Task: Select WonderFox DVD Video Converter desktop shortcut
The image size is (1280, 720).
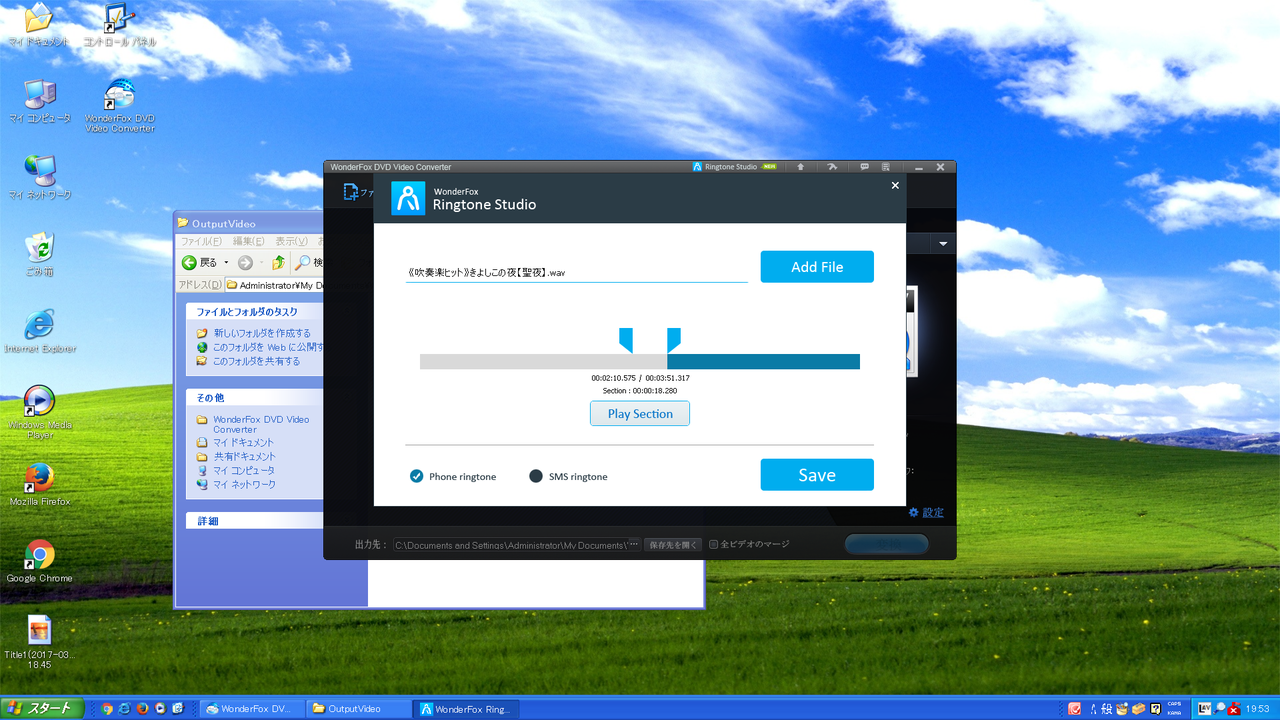Action: tap(119, 106)
